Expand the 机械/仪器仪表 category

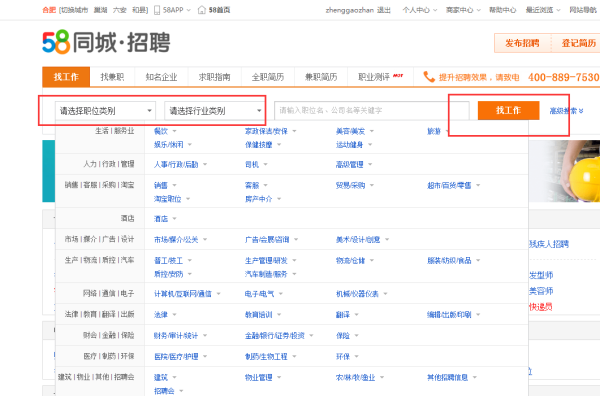point(362,294)
